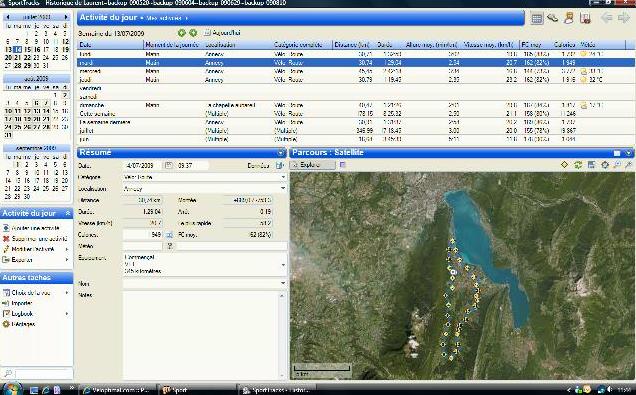The height and width of the screenshot is (395, 636).
Task: Select the juillet summary row
Action: click(355, 131)
